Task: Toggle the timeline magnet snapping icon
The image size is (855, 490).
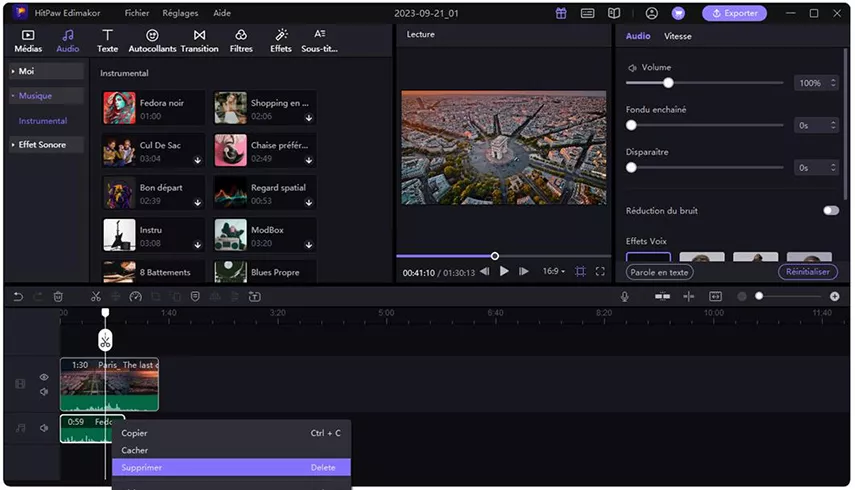Action: 663,297
